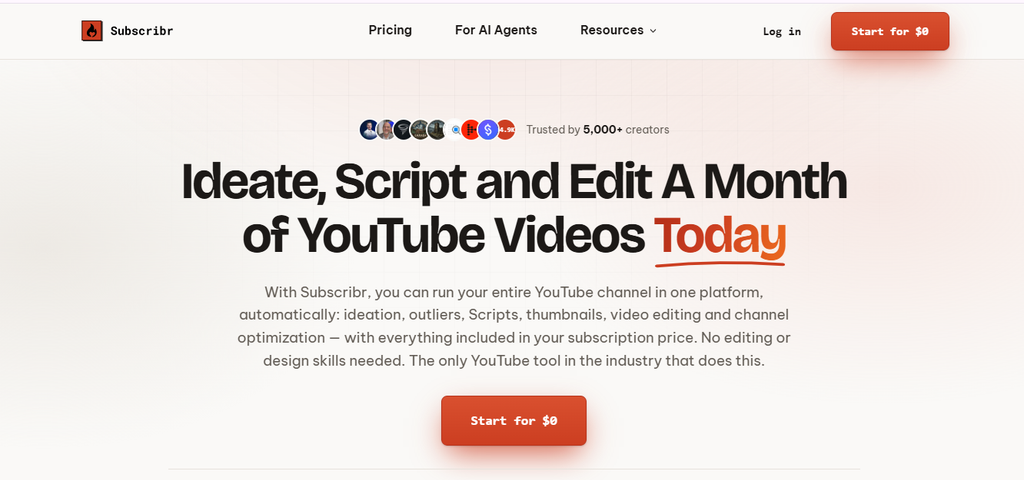
Task: Click the chevron next to Resources
Action: point(652,31)
